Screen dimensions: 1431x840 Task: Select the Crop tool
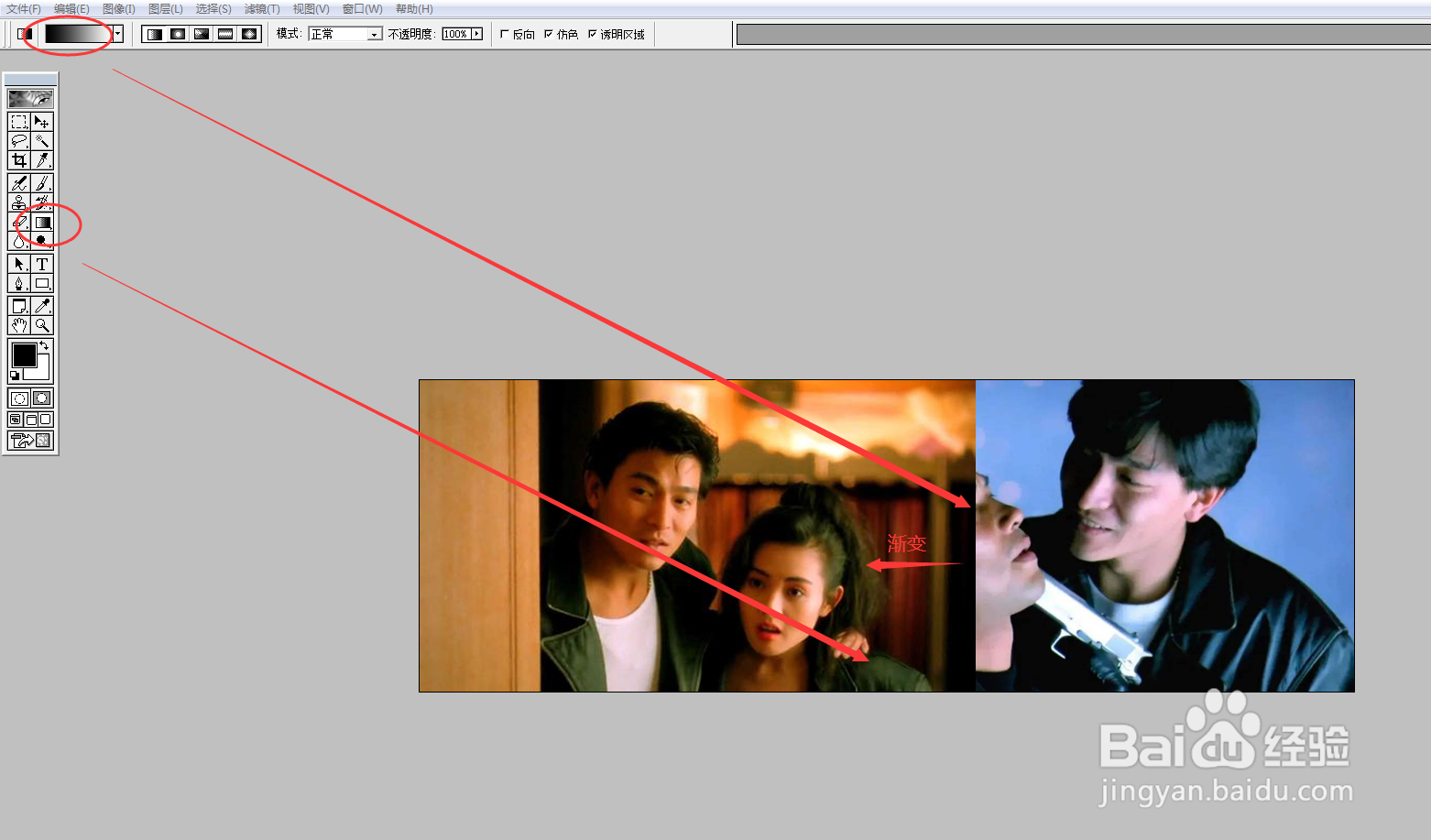(19, 160)
